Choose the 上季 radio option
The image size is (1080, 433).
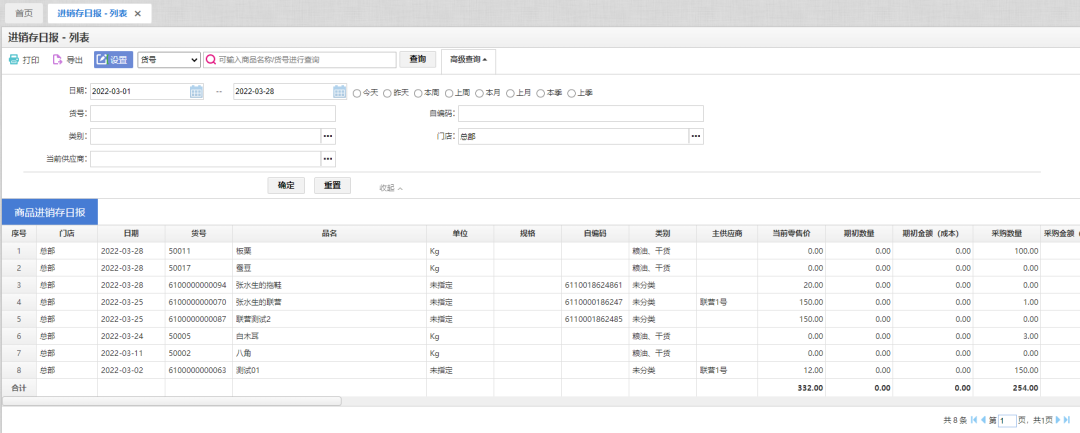coord(572,93)
